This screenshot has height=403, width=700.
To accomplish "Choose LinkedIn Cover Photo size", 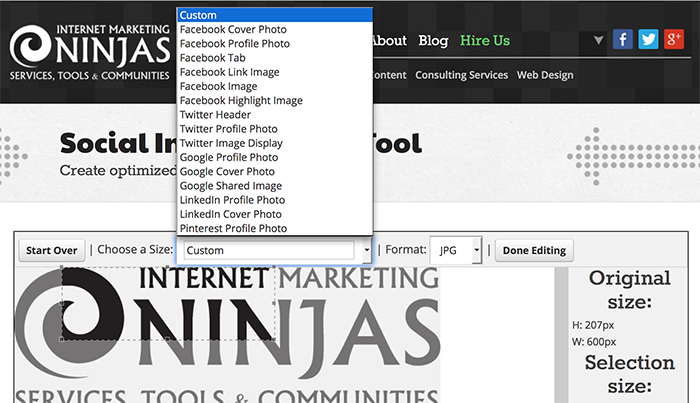I will (275, 214).
